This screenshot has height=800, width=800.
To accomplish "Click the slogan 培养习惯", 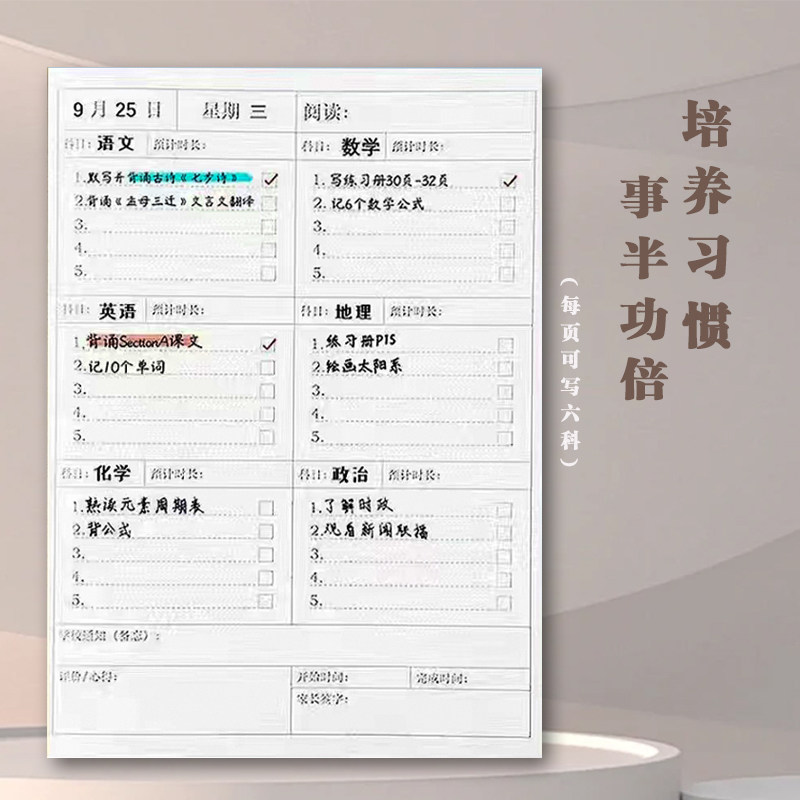I will click(707, 224).
